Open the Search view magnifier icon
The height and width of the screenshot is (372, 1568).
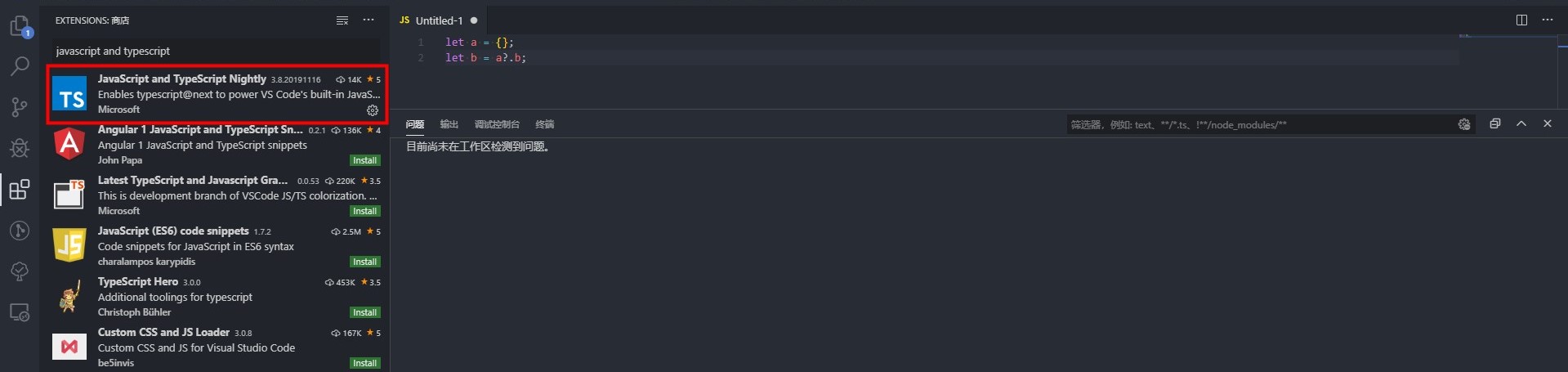(20, 66)
